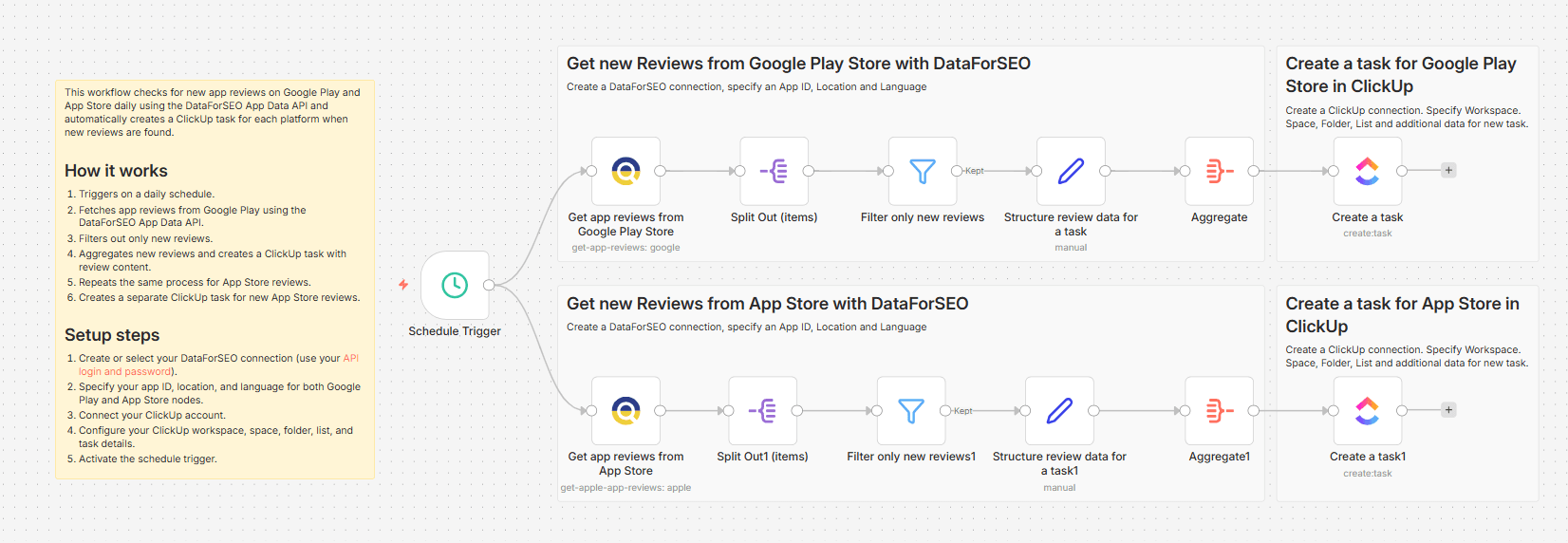The width and height of the screenshot is (1568, 543).
Task: Select the ClickUp Create a task1 node
Action: pos(1367,410)
